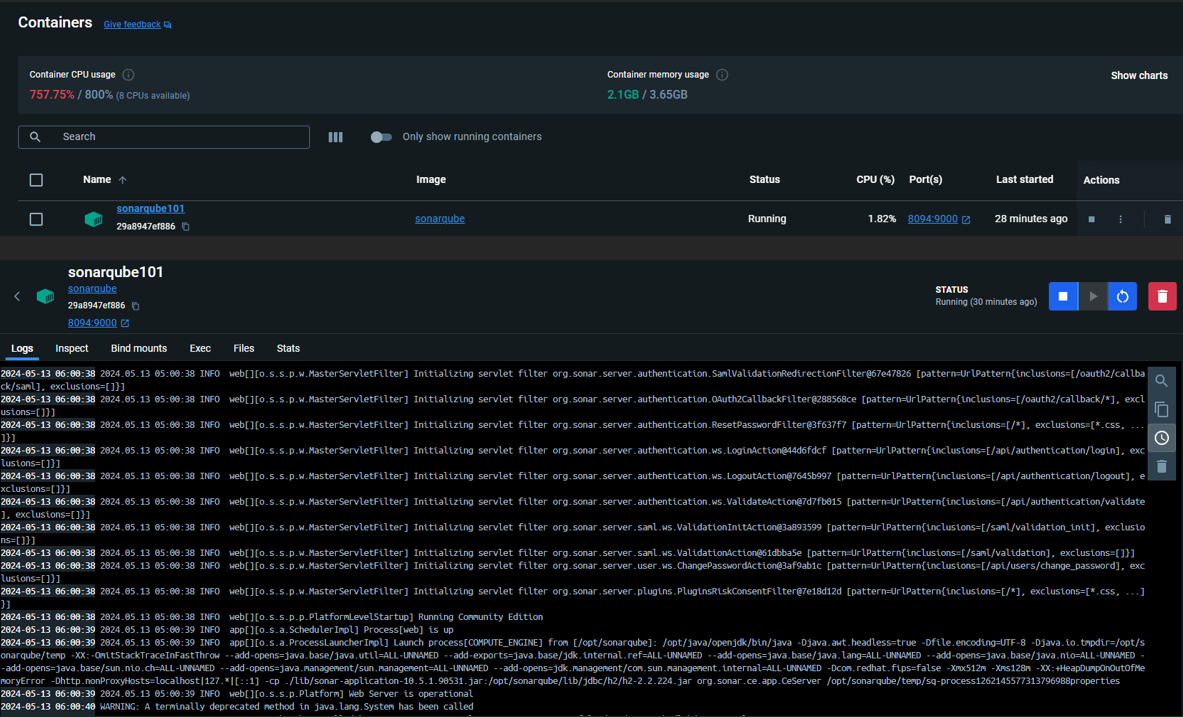
Task: Sort containers by Name column
Action: [x=97, y=180]
